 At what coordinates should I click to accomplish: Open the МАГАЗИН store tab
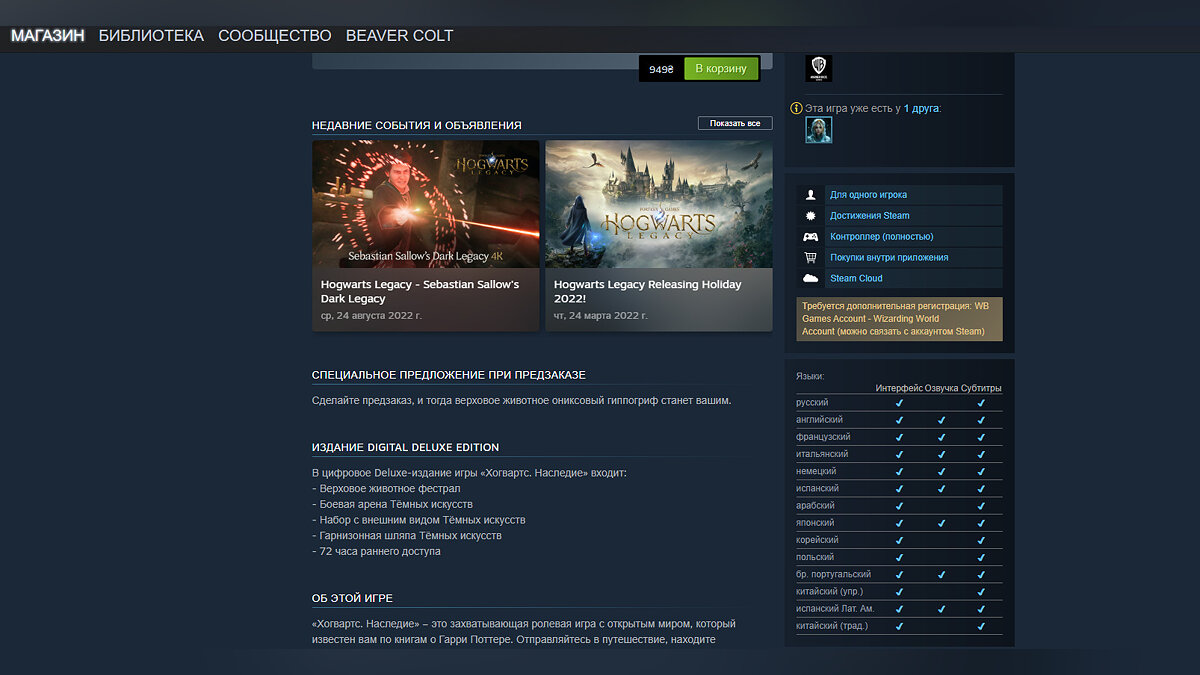tap(47, 36)
